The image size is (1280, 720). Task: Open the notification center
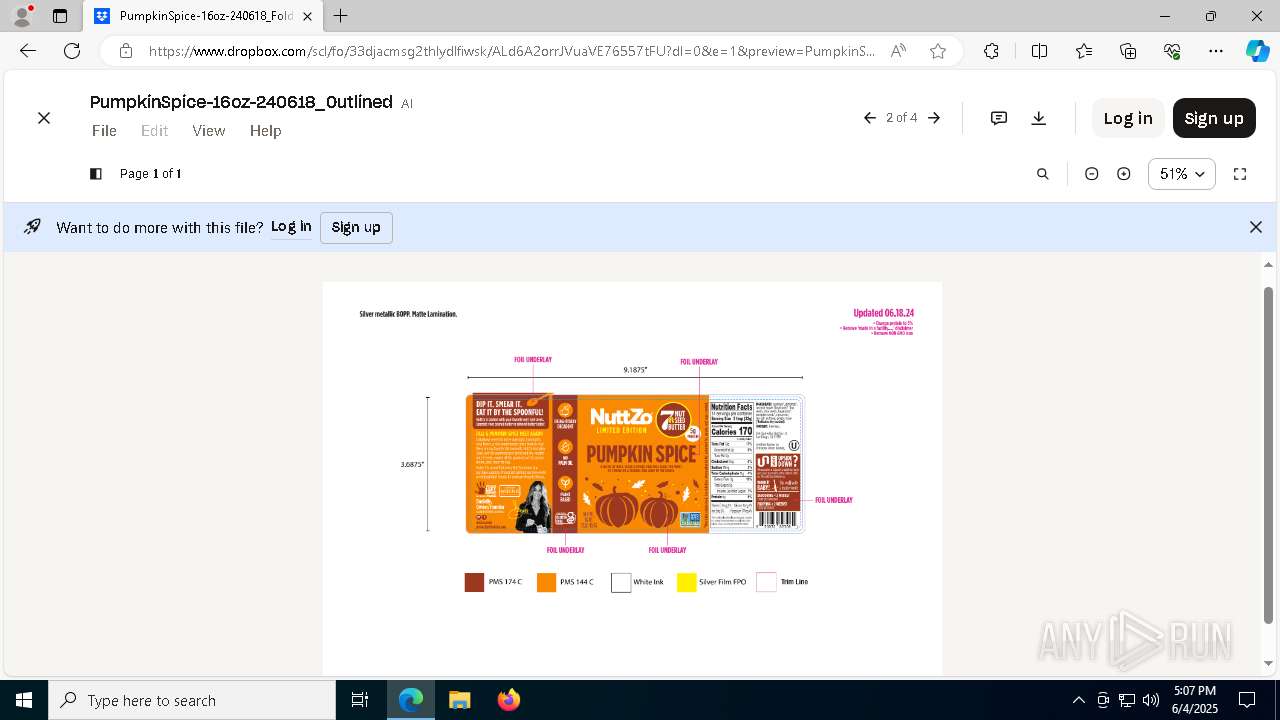[1247, 700]
